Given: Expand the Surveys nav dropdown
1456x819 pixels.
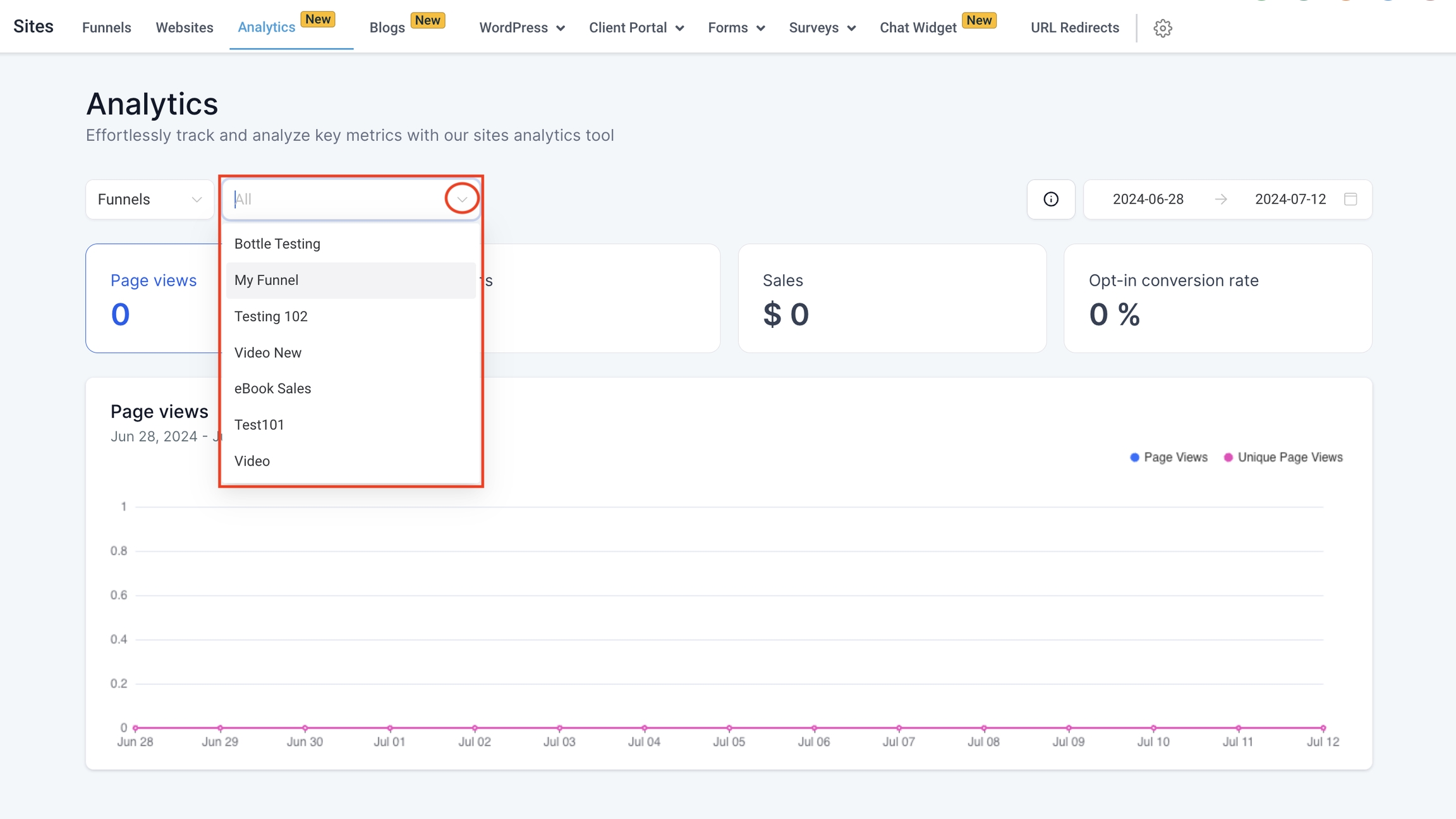Looking at the screenshot, I should tap(822, 28).
